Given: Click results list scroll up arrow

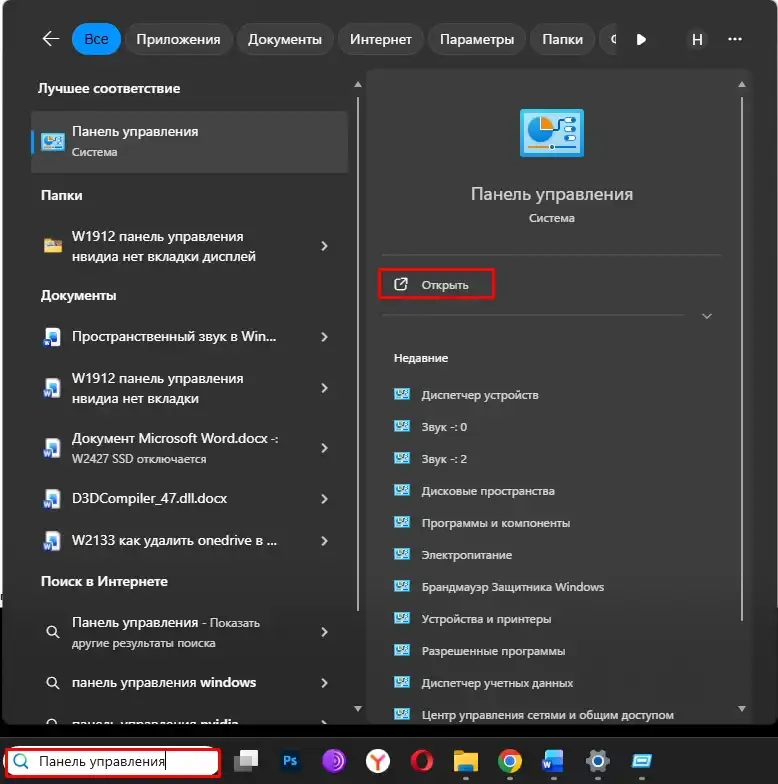Looking at the screenshot, I should pyautogui.click(x=358, y=84).
